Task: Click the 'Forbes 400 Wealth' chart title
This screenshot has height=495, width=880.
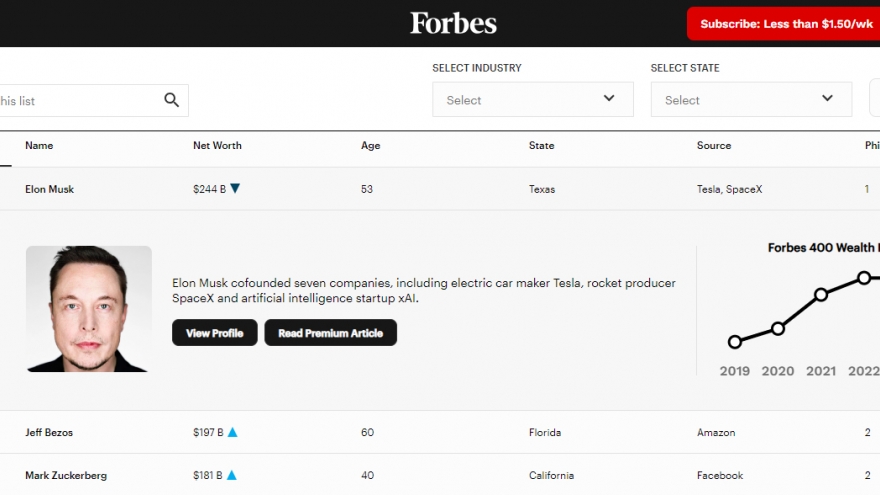Action: (x=822, y=248)
